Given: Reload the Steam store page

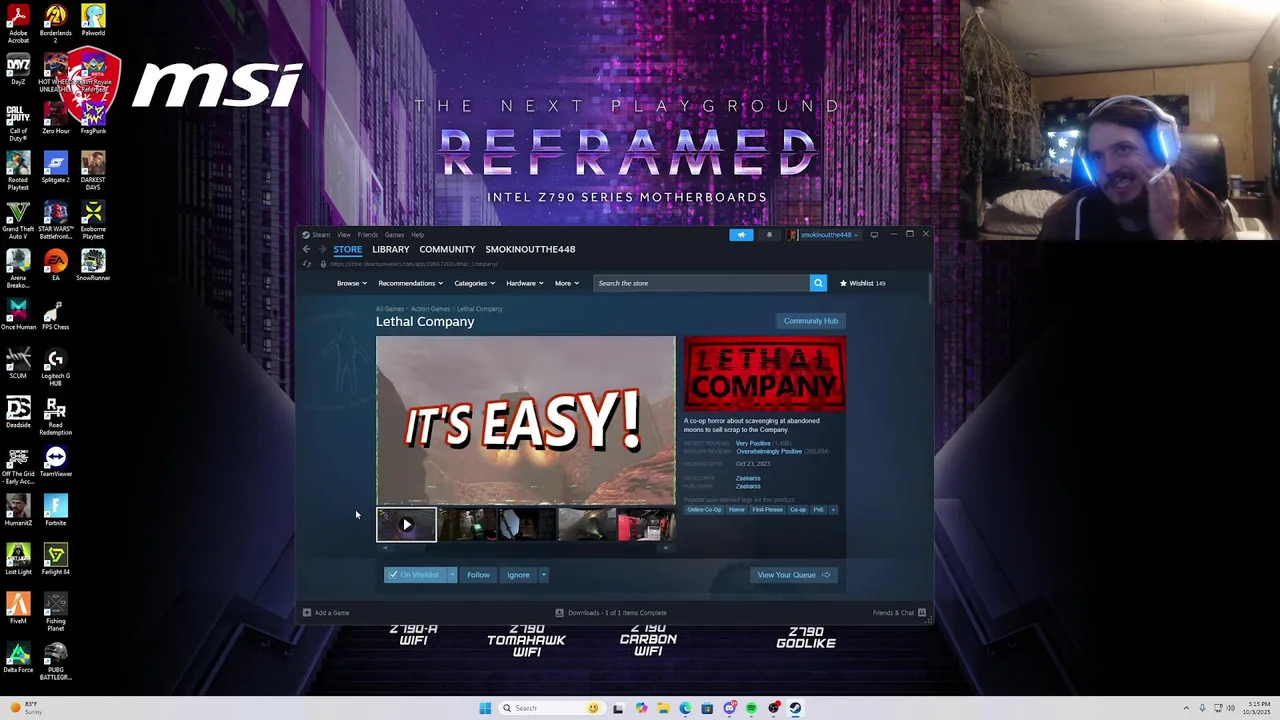Looking at the screenshot, I should tap(307, 264).
